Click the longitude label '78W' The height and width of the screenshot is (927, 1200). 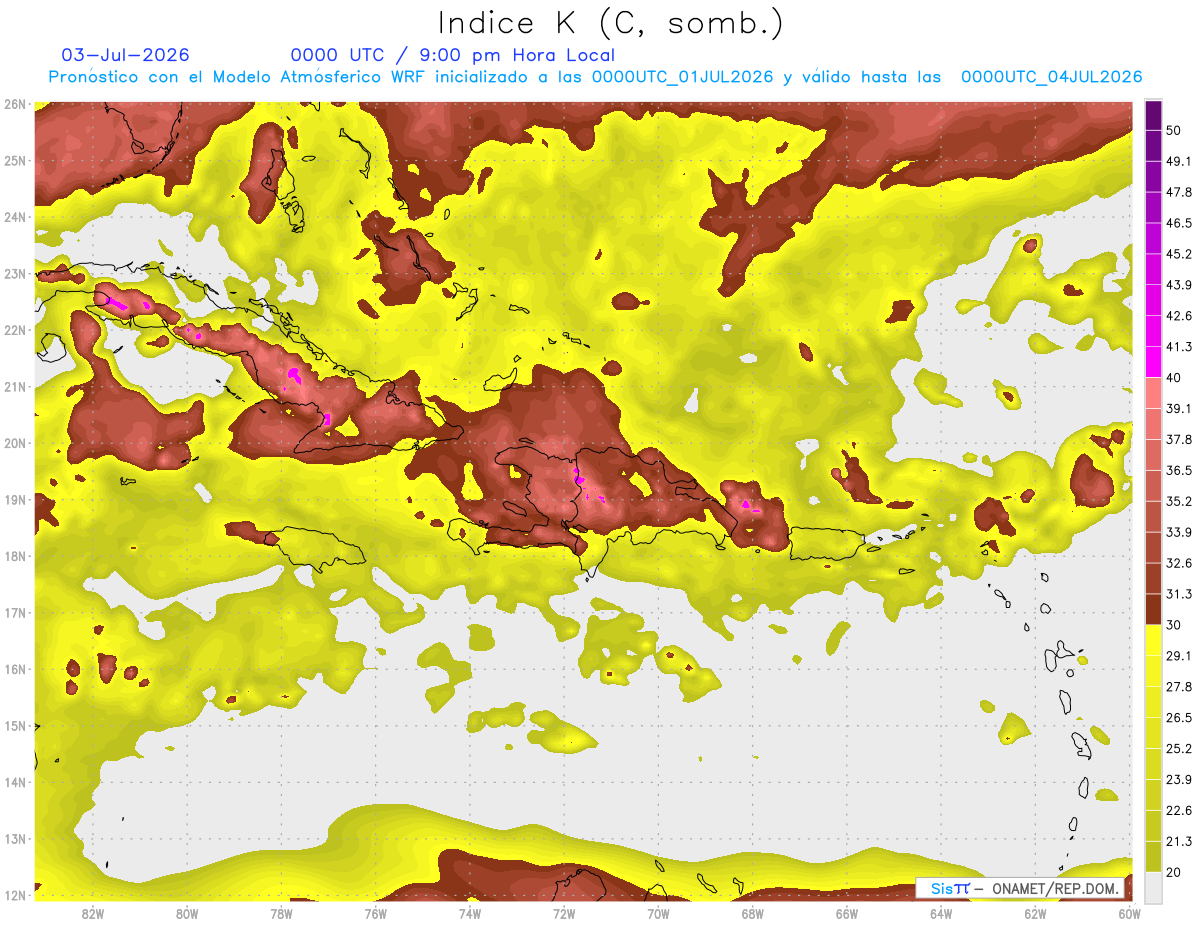[x=281, y=915]
